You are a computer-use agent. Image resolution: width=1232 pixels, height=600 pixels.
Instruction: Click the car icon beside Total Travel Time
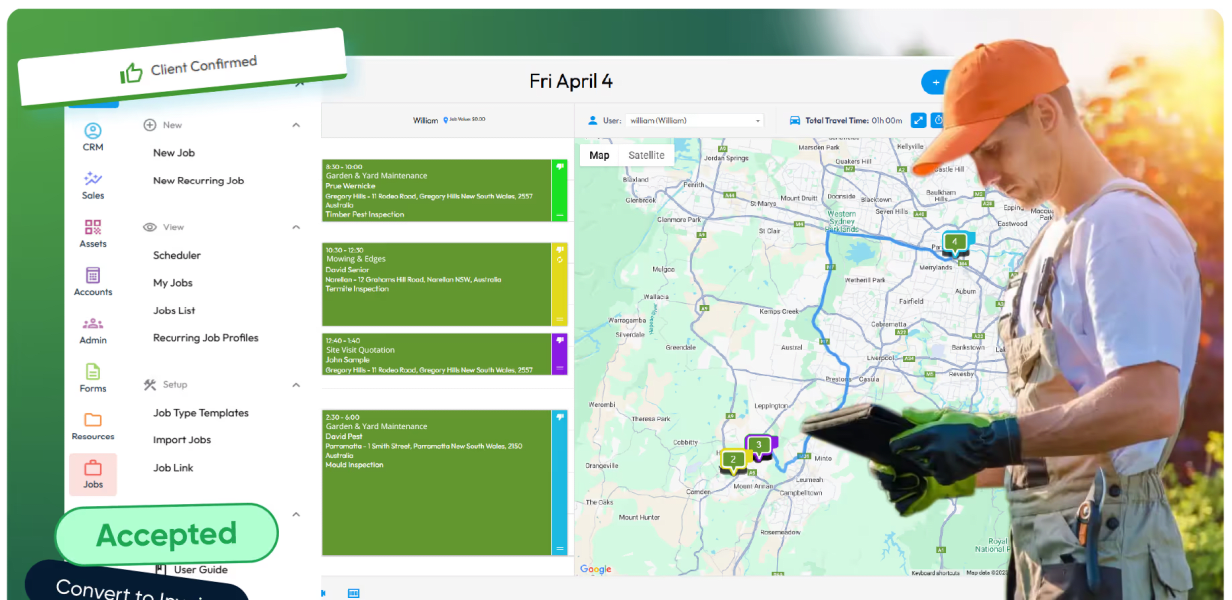pyautogui.click(x=795, y=120)
